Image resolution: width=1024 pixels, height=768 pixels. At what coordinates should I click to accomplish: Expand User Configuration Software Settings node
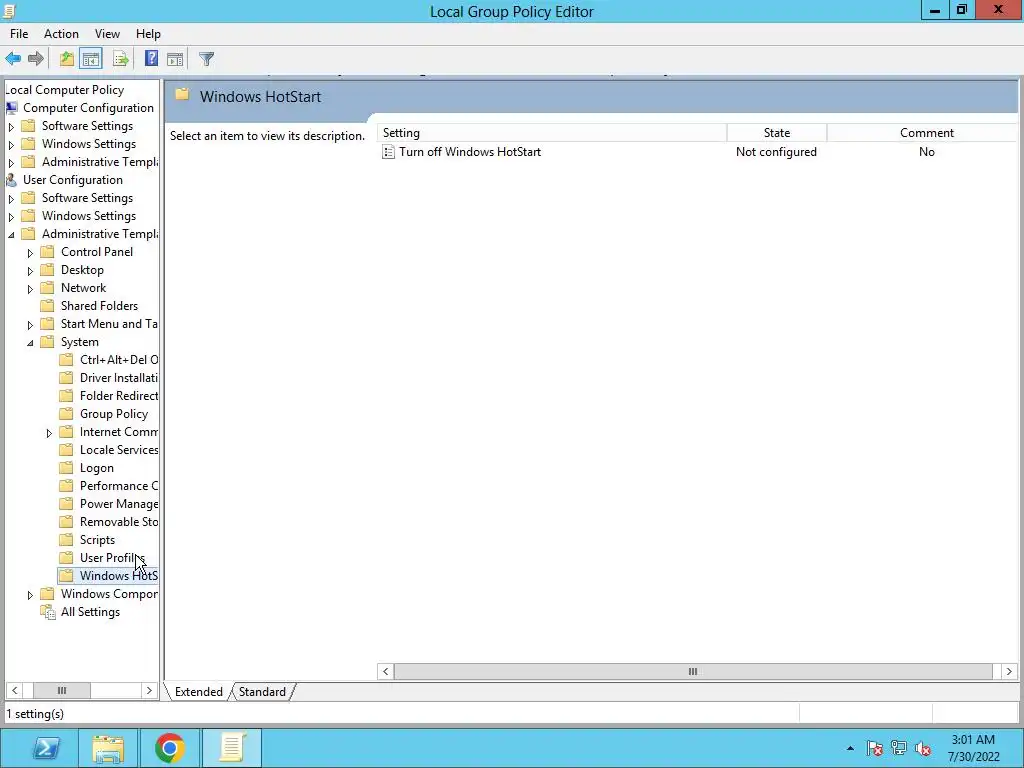tap(11, 199)
